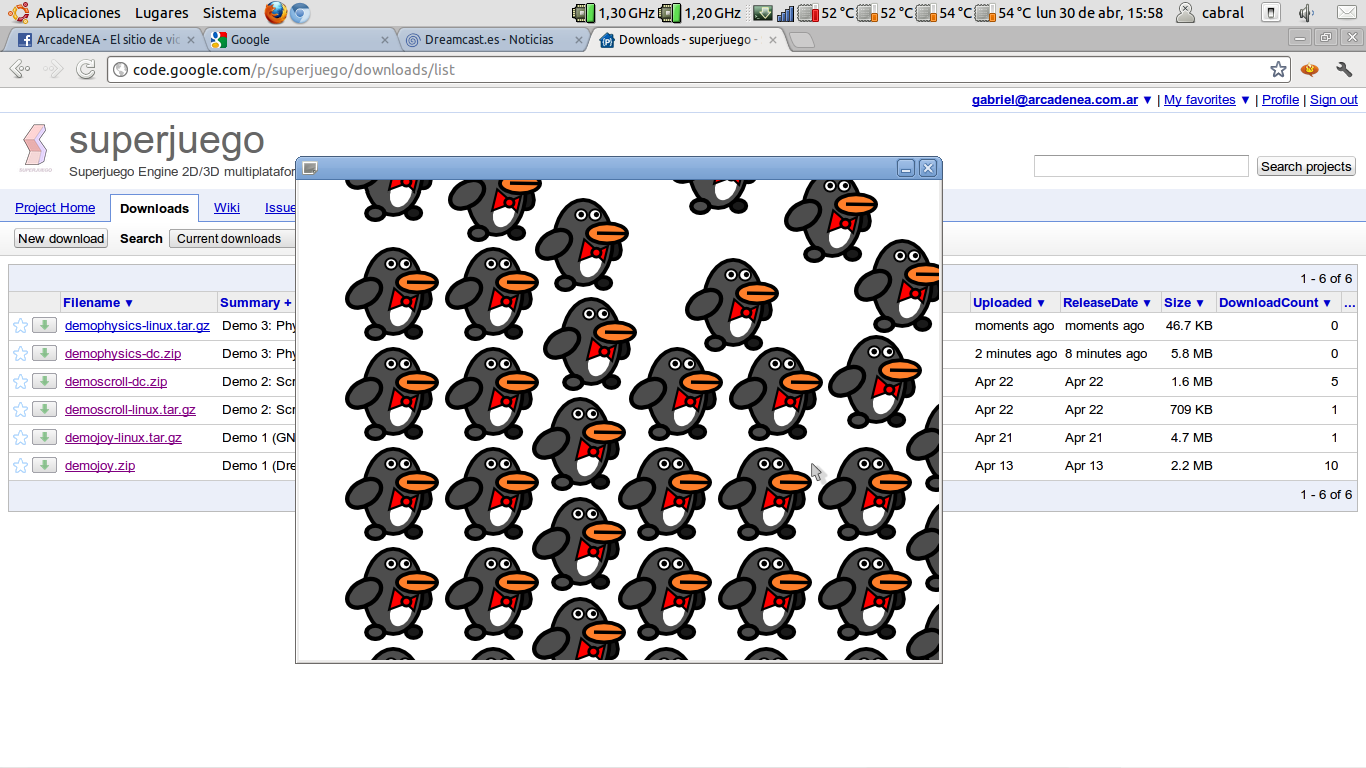Star the demophysics-dc.zip download

[20, 354]
